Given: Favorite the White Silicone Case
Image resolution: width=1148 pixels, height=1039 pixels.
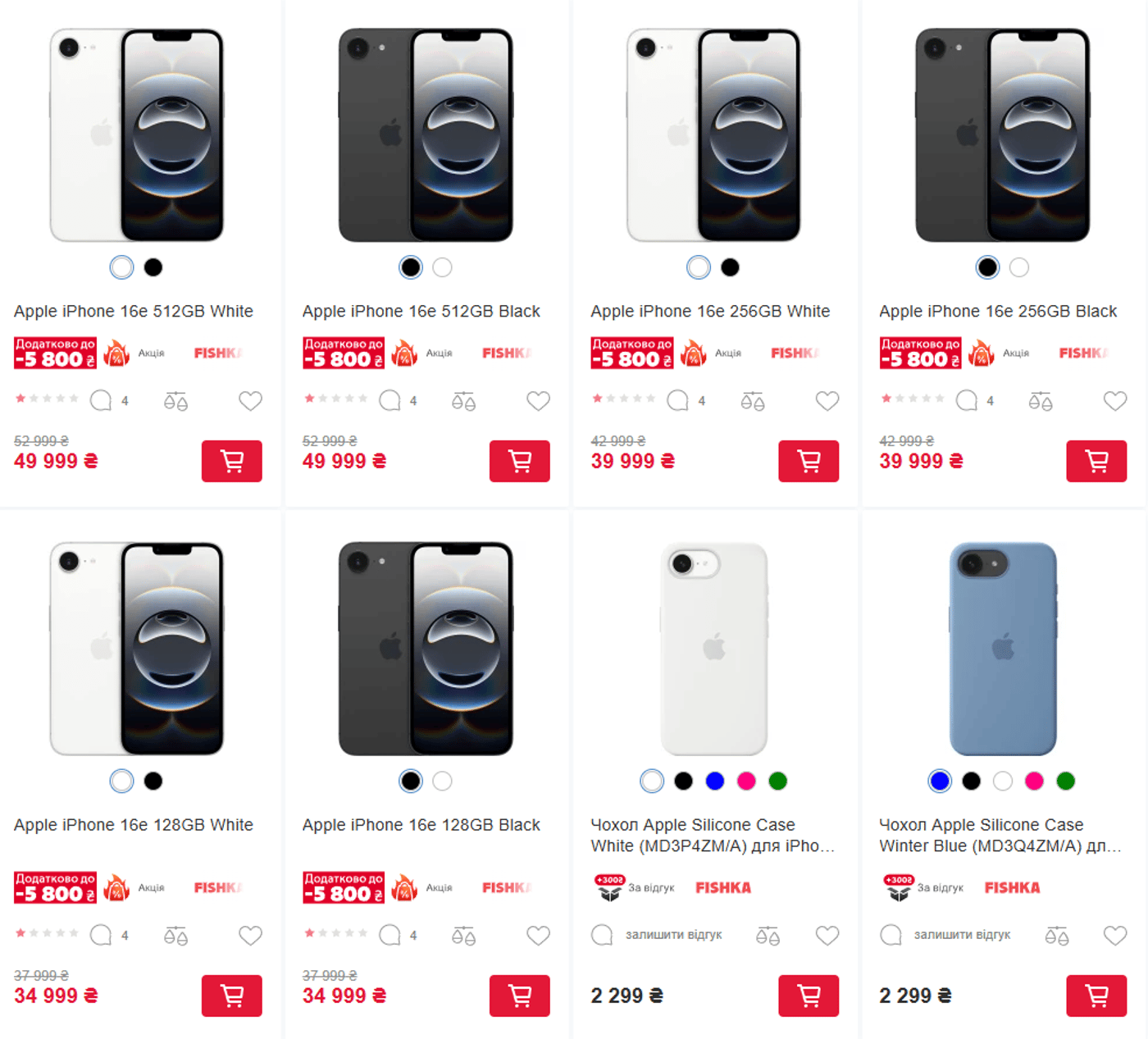Looking at the screenshot, I should coord(827,935).
